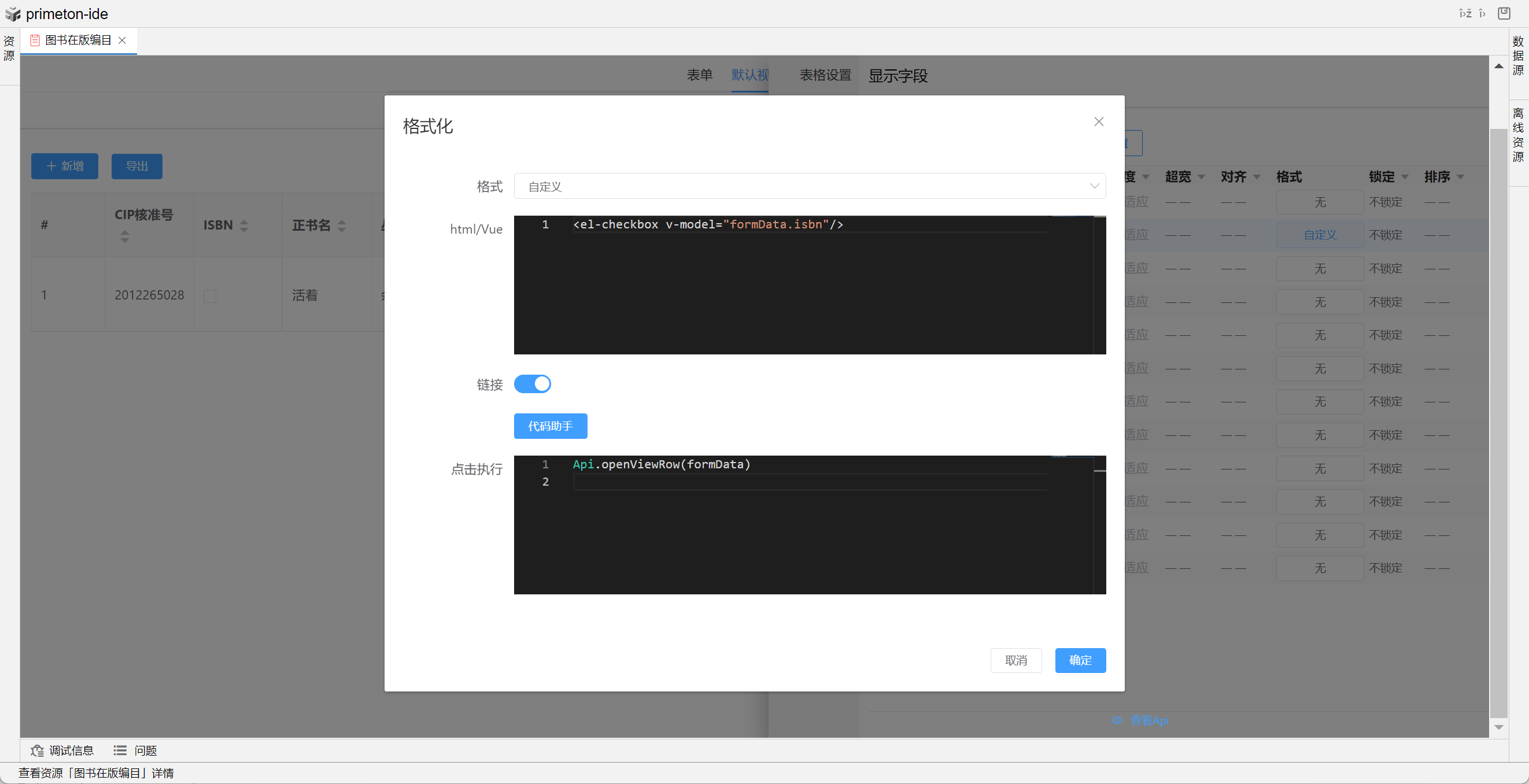Switch to the 表格设置 tab
Image resolution: width=1529 pixels, height=784 pixels.
click(825, 75)
